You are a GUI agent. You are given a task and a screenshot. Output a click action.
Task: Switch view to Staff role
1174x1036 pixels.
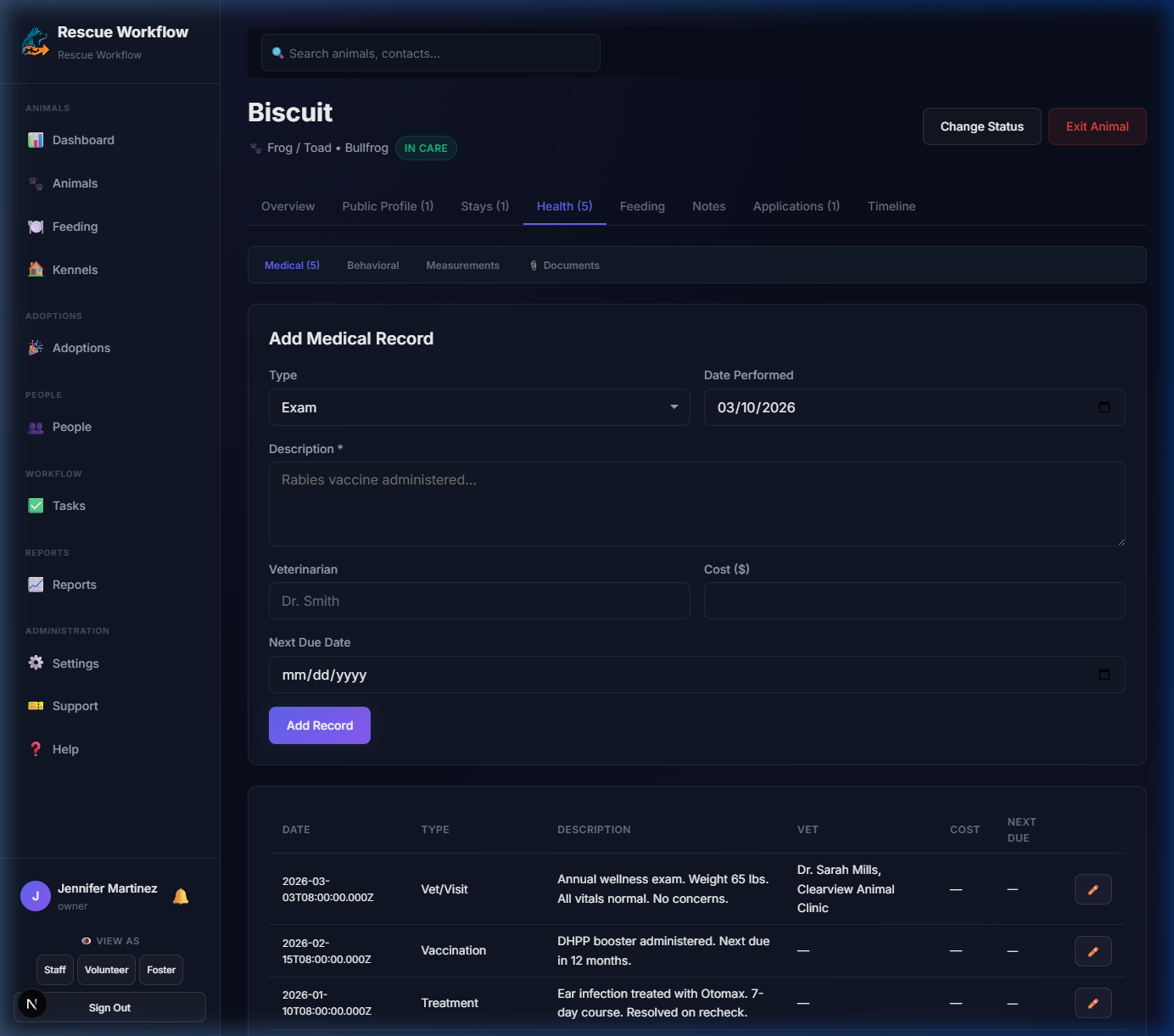[55, 970]
